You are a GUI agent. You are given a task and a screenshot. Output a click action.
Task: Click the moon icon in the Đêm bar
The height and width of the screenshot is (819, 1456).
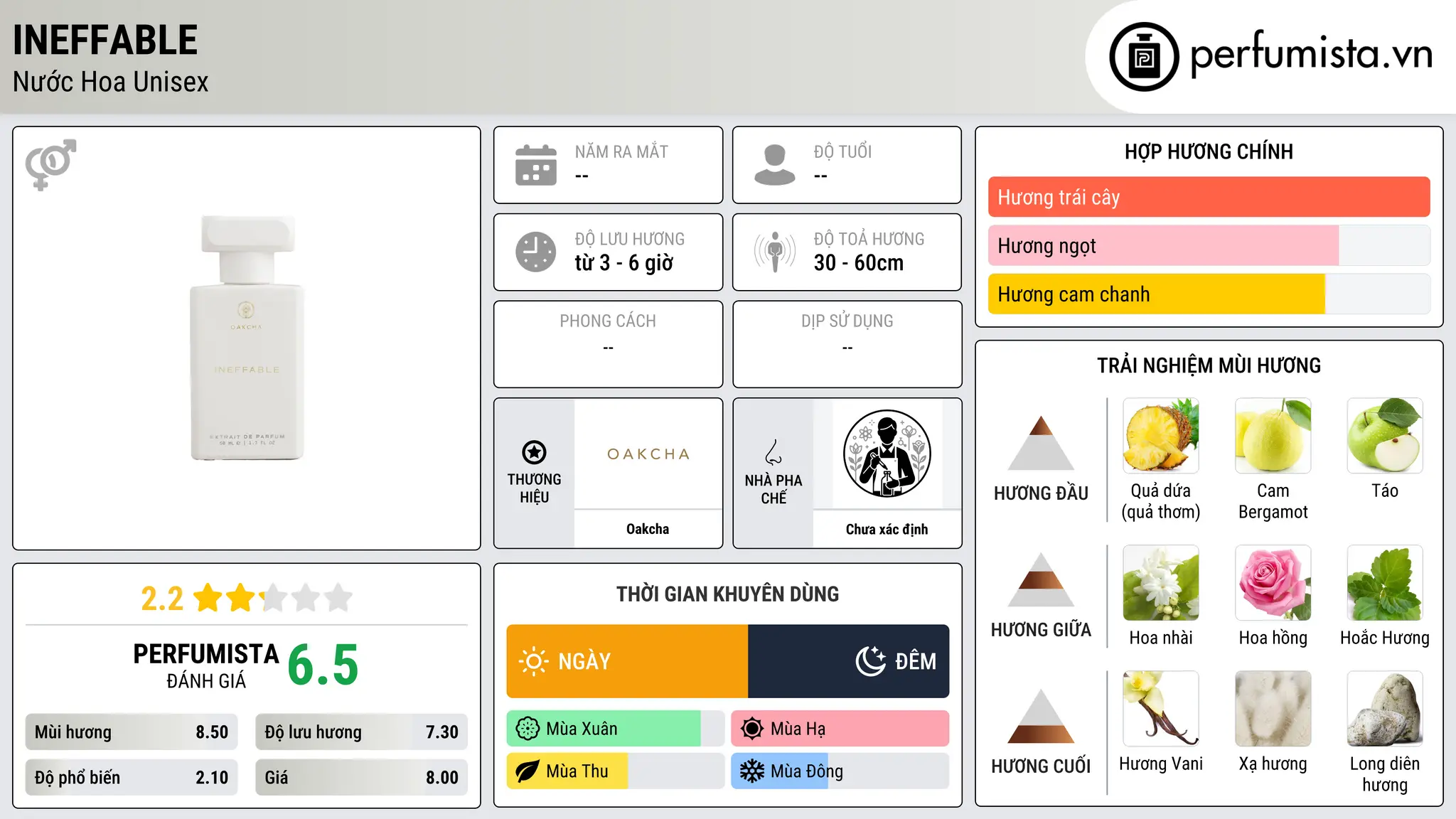870,661
